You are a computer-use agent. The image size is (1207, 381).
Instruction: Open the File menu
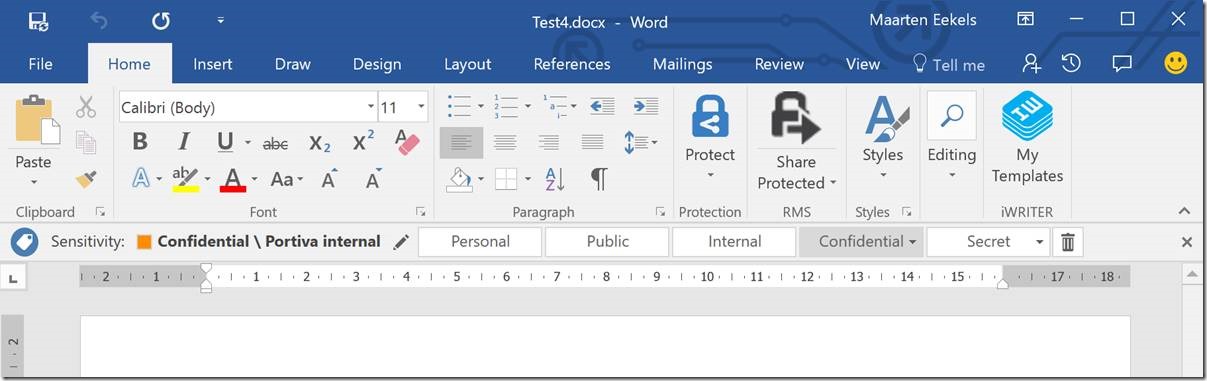point(40,64)
